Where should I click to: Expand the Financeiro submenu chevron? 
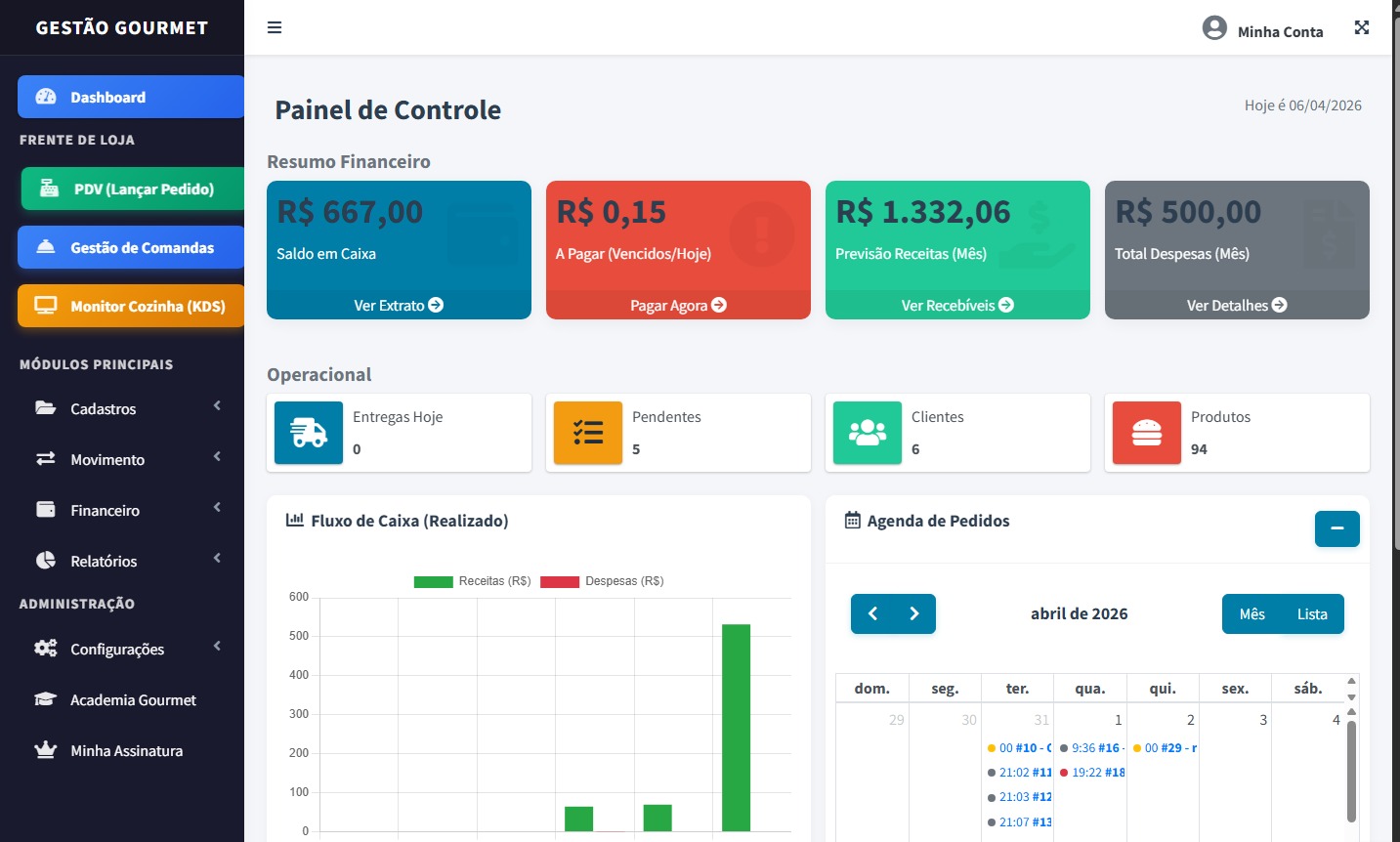click(217, 507)
